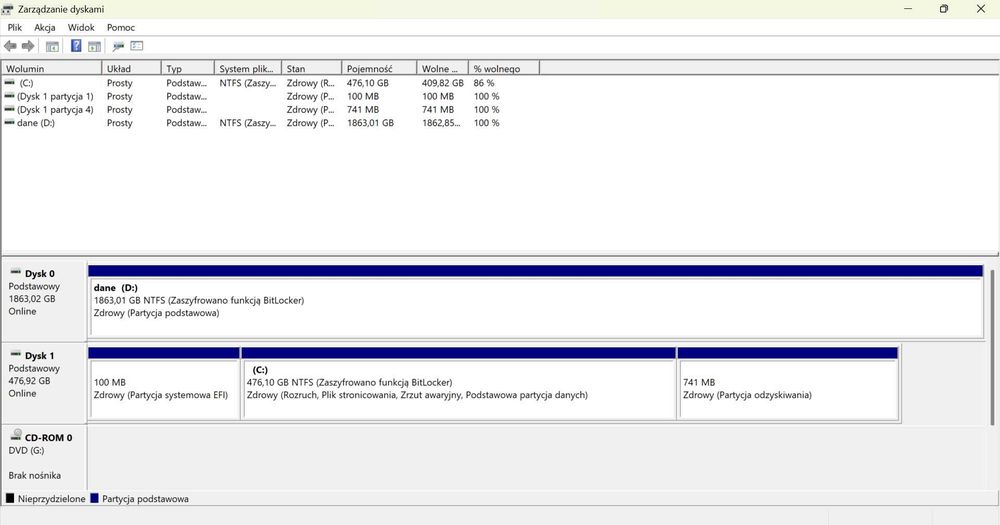
Task: Sort by the % wolnego column header
Action: 504,68
